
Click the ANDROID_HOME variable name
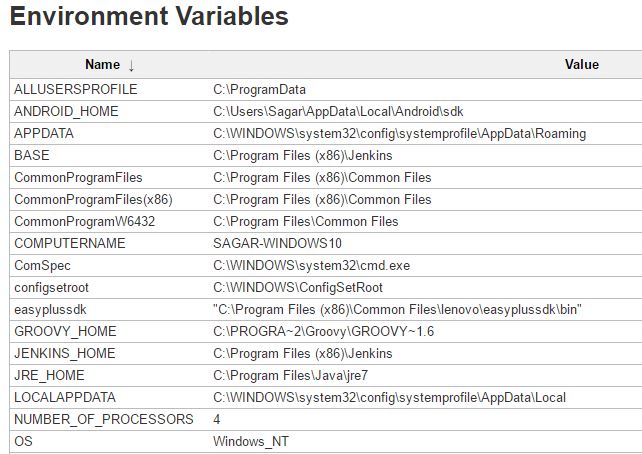coord(66,111)
